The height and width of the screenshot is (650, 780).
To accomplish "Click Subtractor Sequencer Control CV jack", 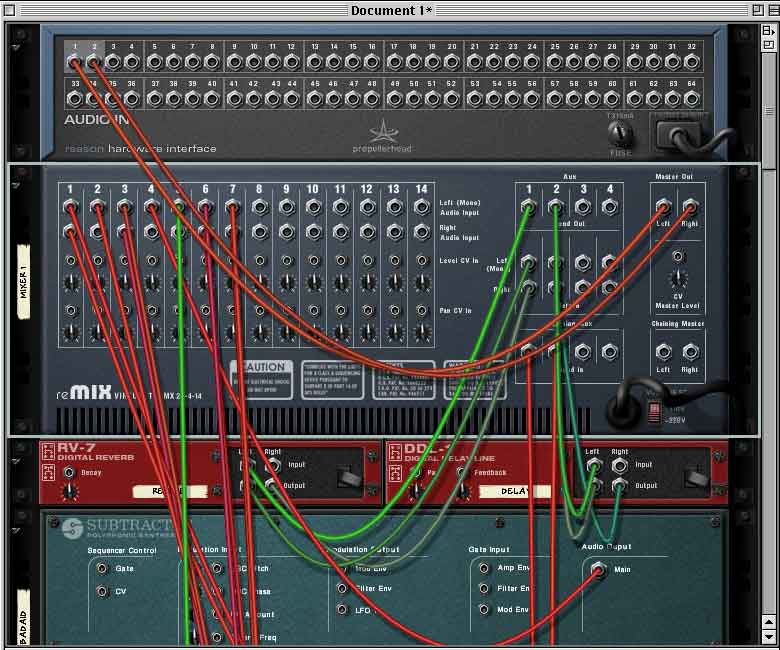I will click(x=102, y=591).
